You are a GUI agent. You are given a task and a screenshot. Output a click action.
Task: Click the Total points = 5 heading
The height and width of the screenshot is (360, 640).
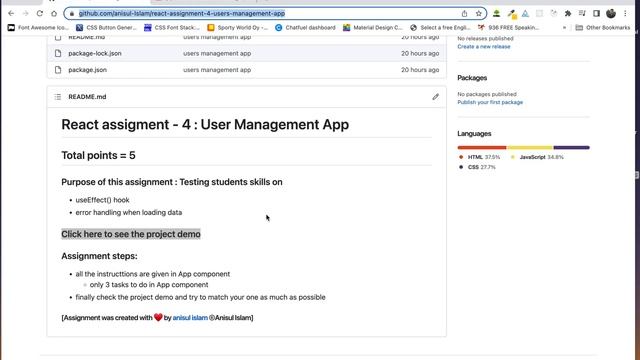click(x=98, y=156)
